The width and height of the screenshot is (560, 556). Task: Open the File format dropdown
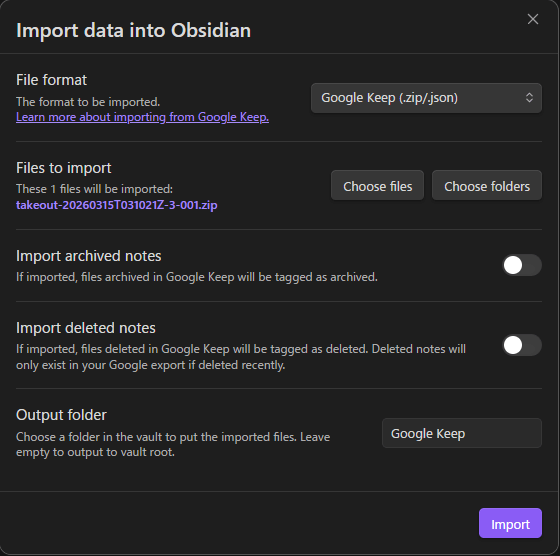pos(426,98)
